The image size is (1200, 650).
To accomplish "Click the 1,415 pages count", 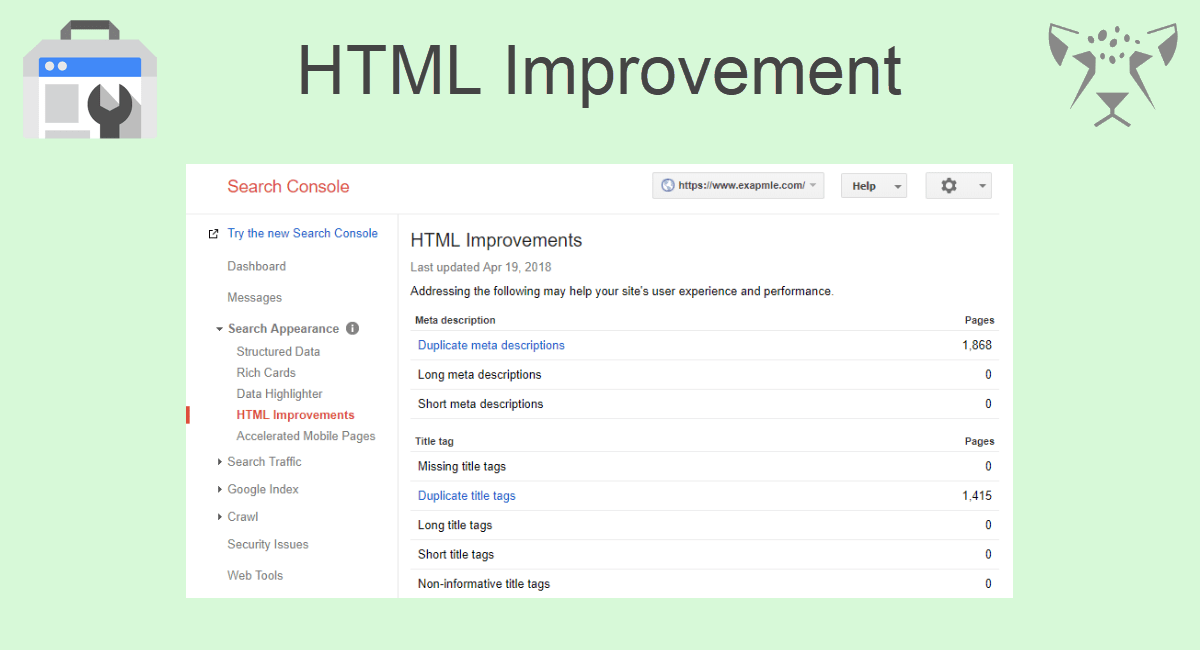I will tap(976, 495).
